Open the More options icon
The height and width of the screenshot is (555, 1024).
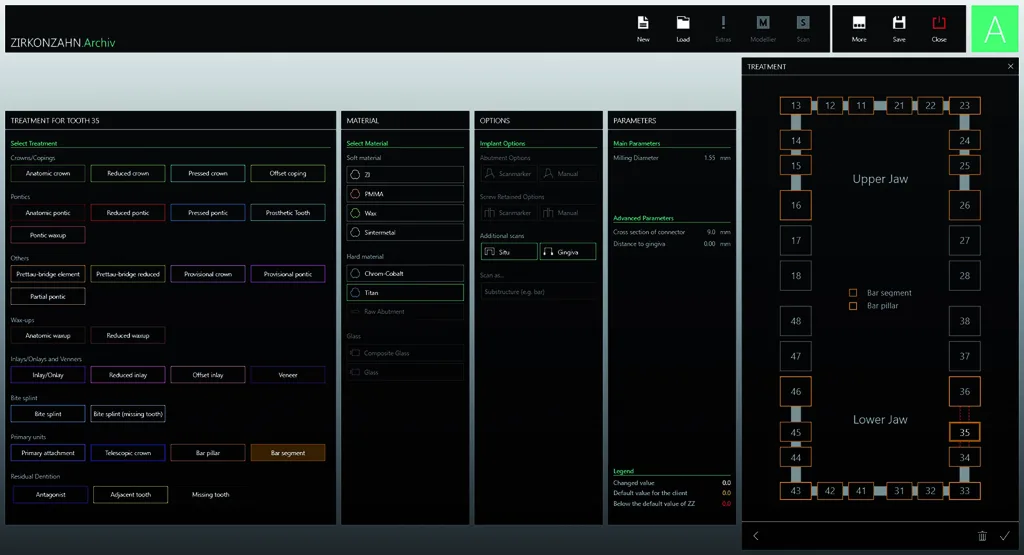click(x=859, y=24)
